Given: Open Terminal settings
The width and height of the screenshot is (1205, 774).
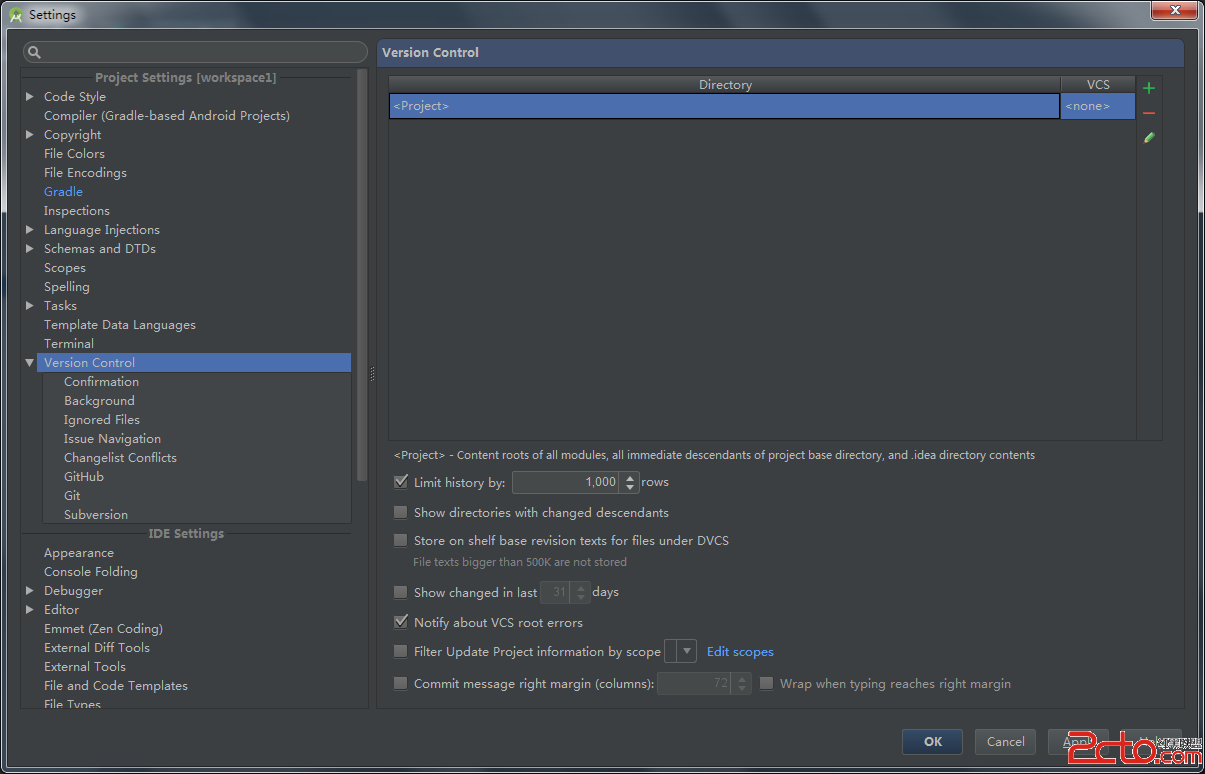Looking at the screenshot, I should 69,344.
